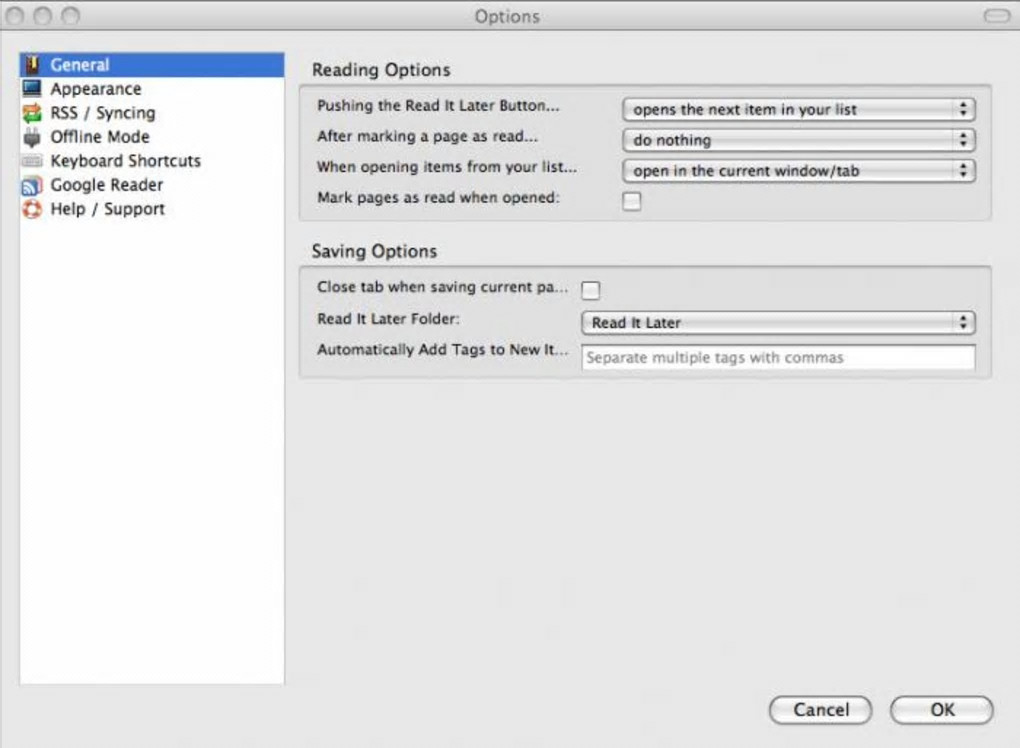Open the When opening items dropdown
The width and height of the screenshot is (1020, 748).
click(x=798, y=171)
